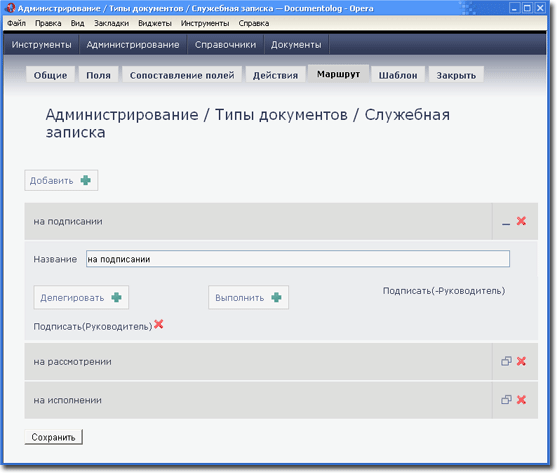Screen dimensions: 557x473
Task: Open the Шаблон tab
Action: coord(398,75)
